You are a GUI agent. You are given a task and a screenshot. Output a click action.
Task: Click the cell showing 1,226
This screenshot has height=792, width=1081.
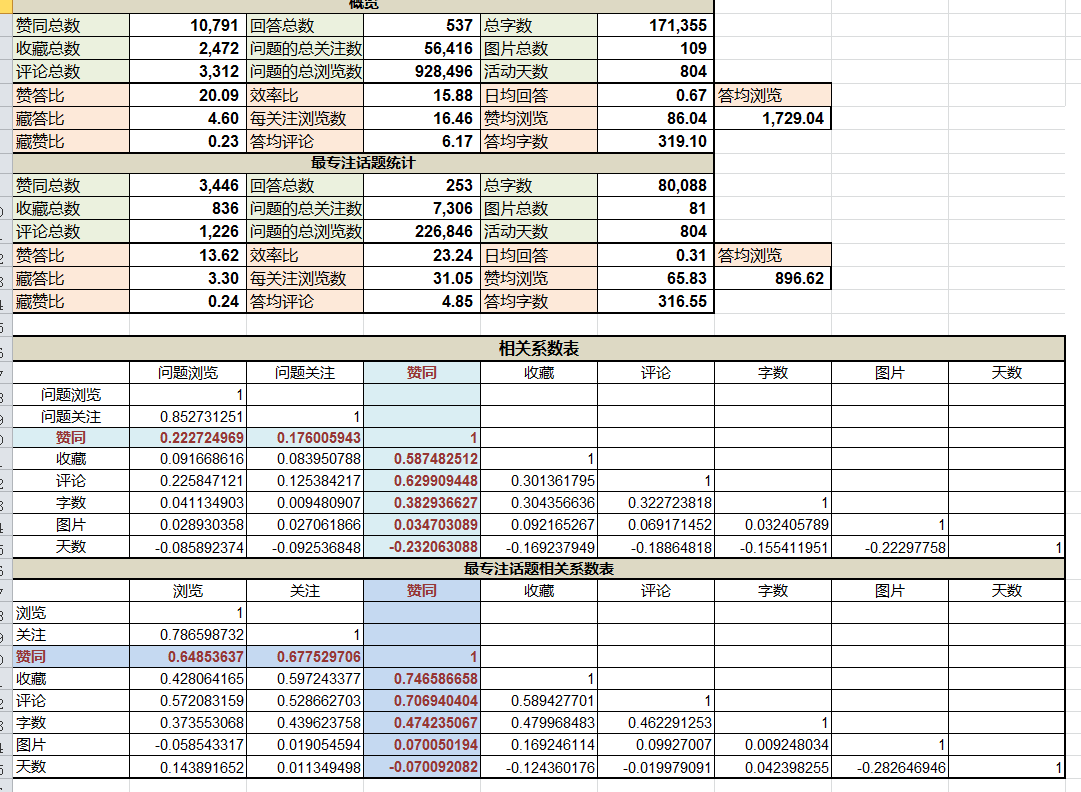188,232
